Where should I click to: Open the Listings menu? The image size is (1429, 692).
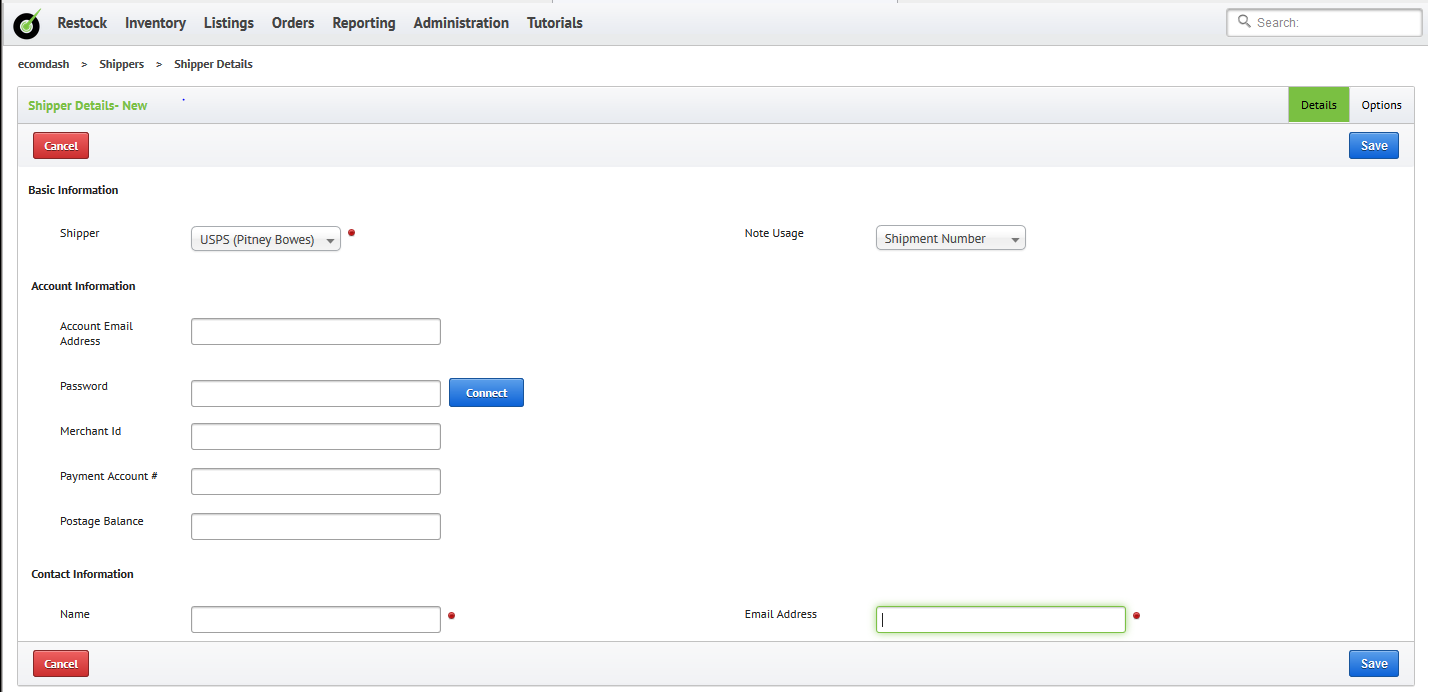[x=229, y=23]
